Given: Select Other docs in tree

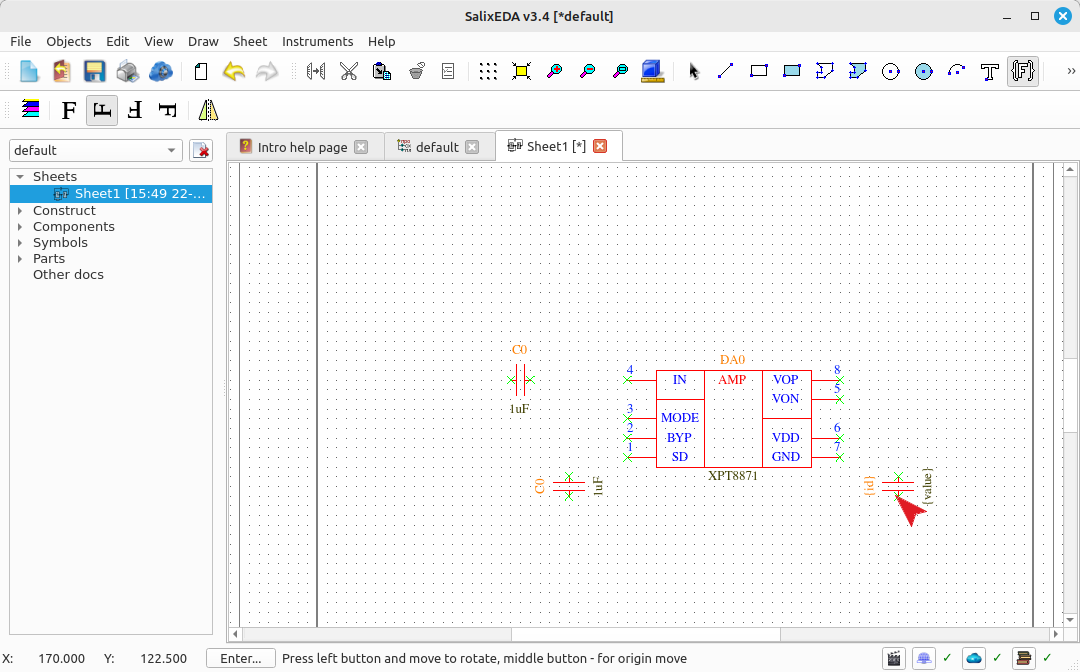Looking at the screenshot, I should 68,274.
